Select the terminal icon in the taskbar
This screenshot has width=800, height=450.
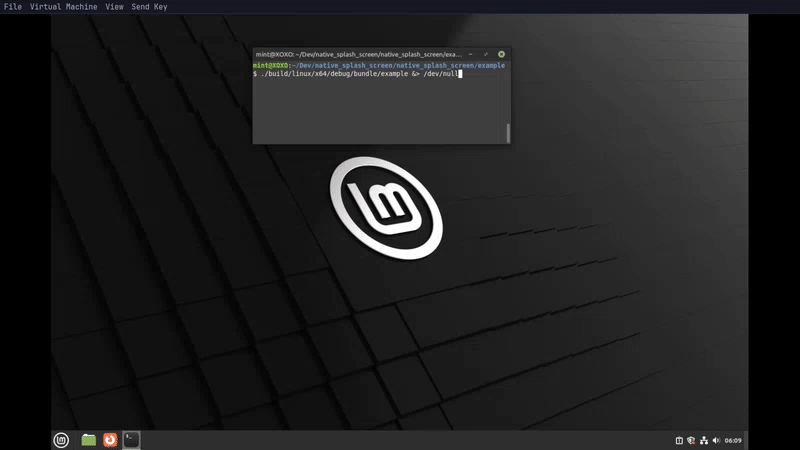[131, 440]
